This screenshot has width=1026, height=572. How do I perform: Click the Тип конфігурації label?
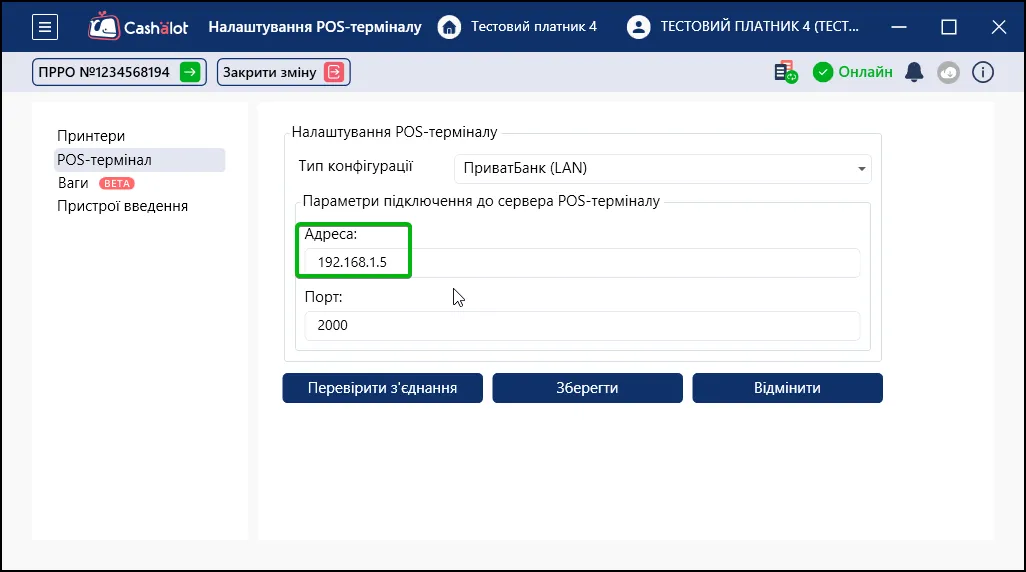coord(355,166)
